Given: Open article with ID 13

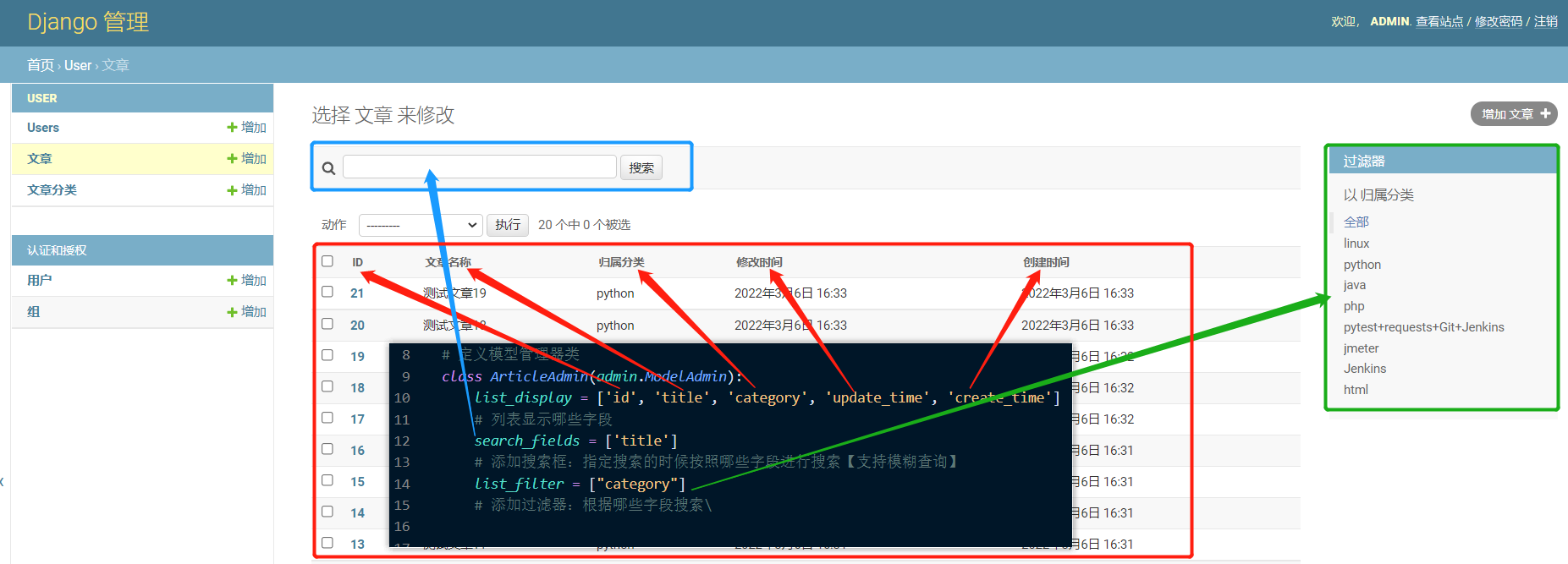Looking at the screenshot, I should pos(357,545).
